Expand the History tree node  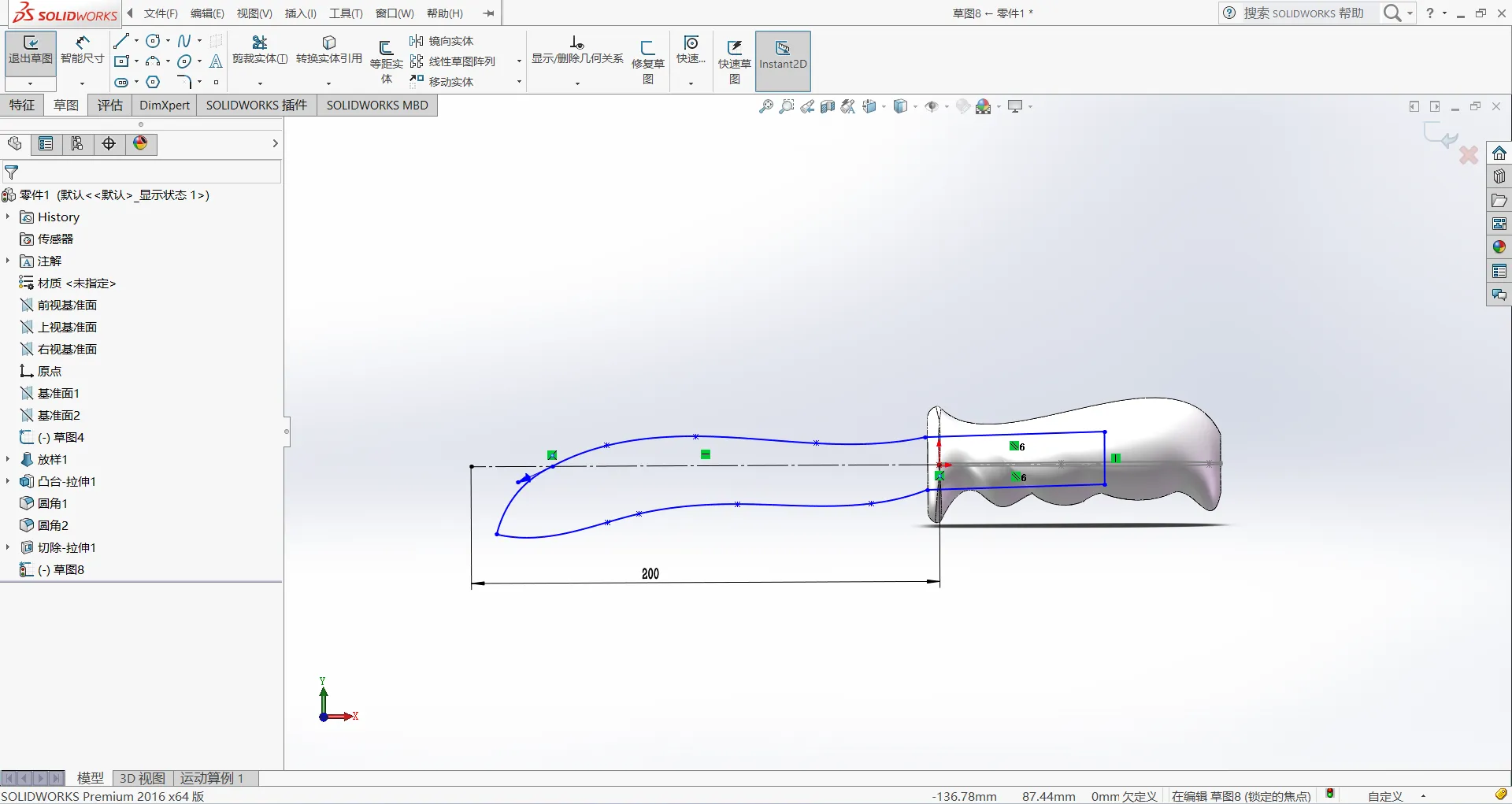(x=8, y=217)
